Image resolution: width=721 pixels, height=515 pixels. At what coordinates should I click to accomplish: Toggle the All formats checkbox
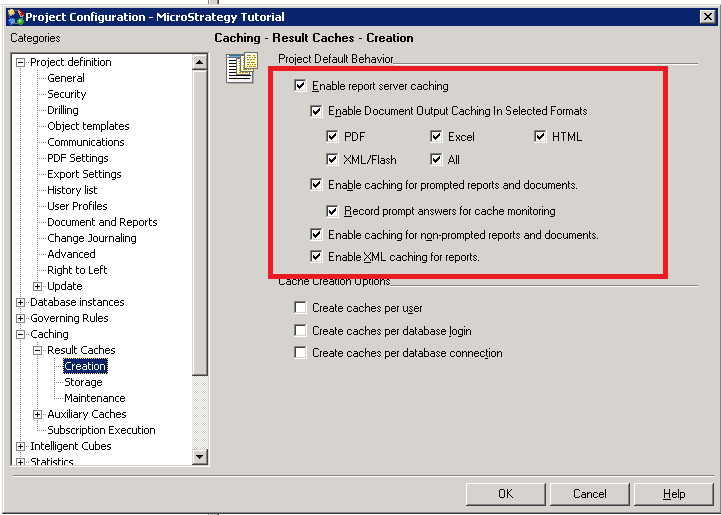[436, 160]
